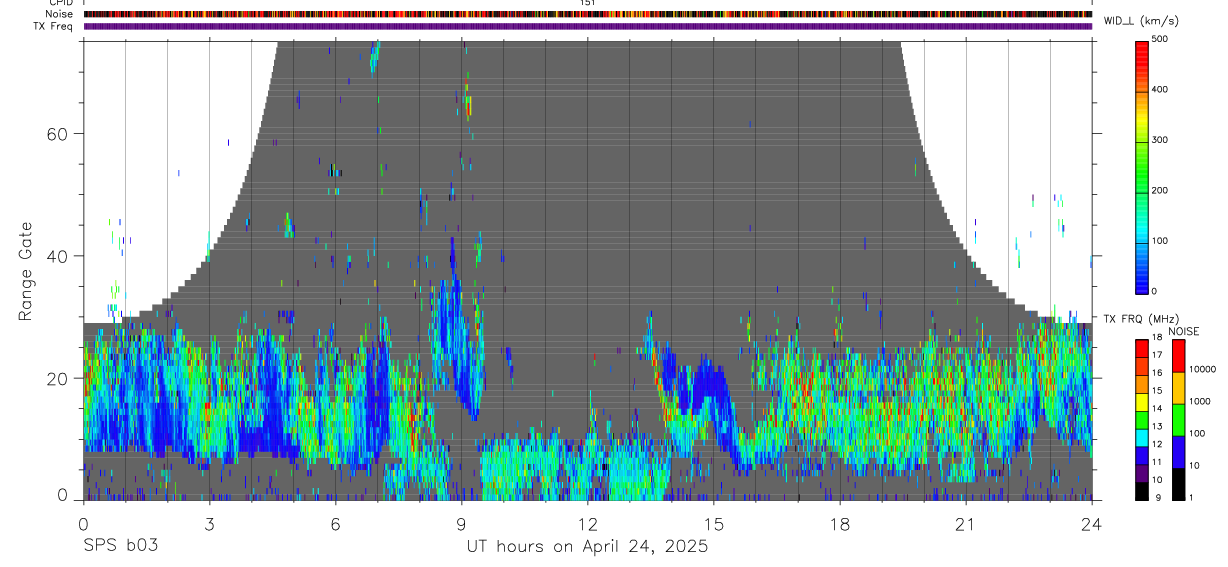Click the '14' tick on the TX FRQ legend
Image resolution: width=1228 pixels, height=567 pixels.
tap(1159, 409)
